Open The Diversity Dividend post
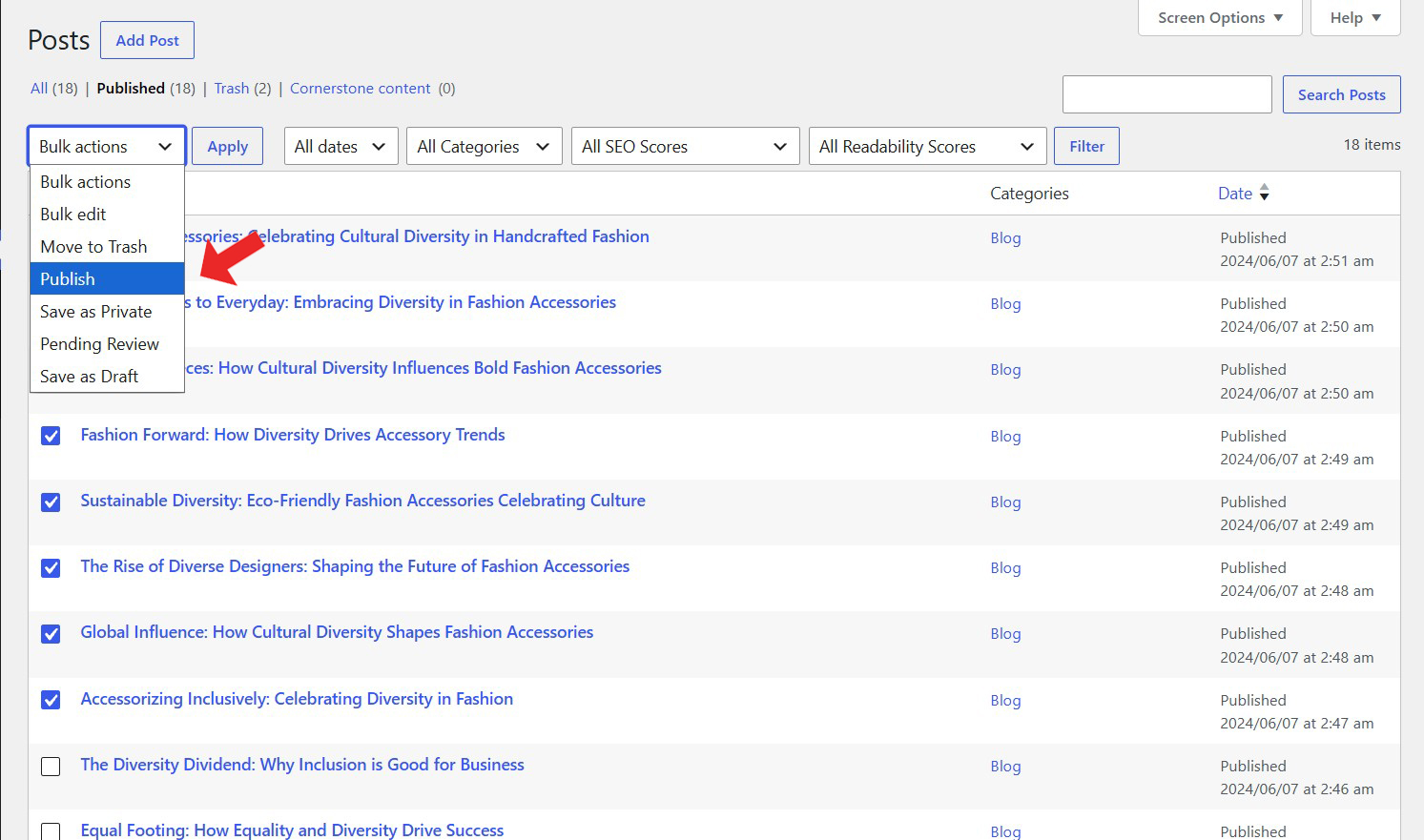Image resolution: width=1424 pixels, height=840 pixels. (302, 765)
